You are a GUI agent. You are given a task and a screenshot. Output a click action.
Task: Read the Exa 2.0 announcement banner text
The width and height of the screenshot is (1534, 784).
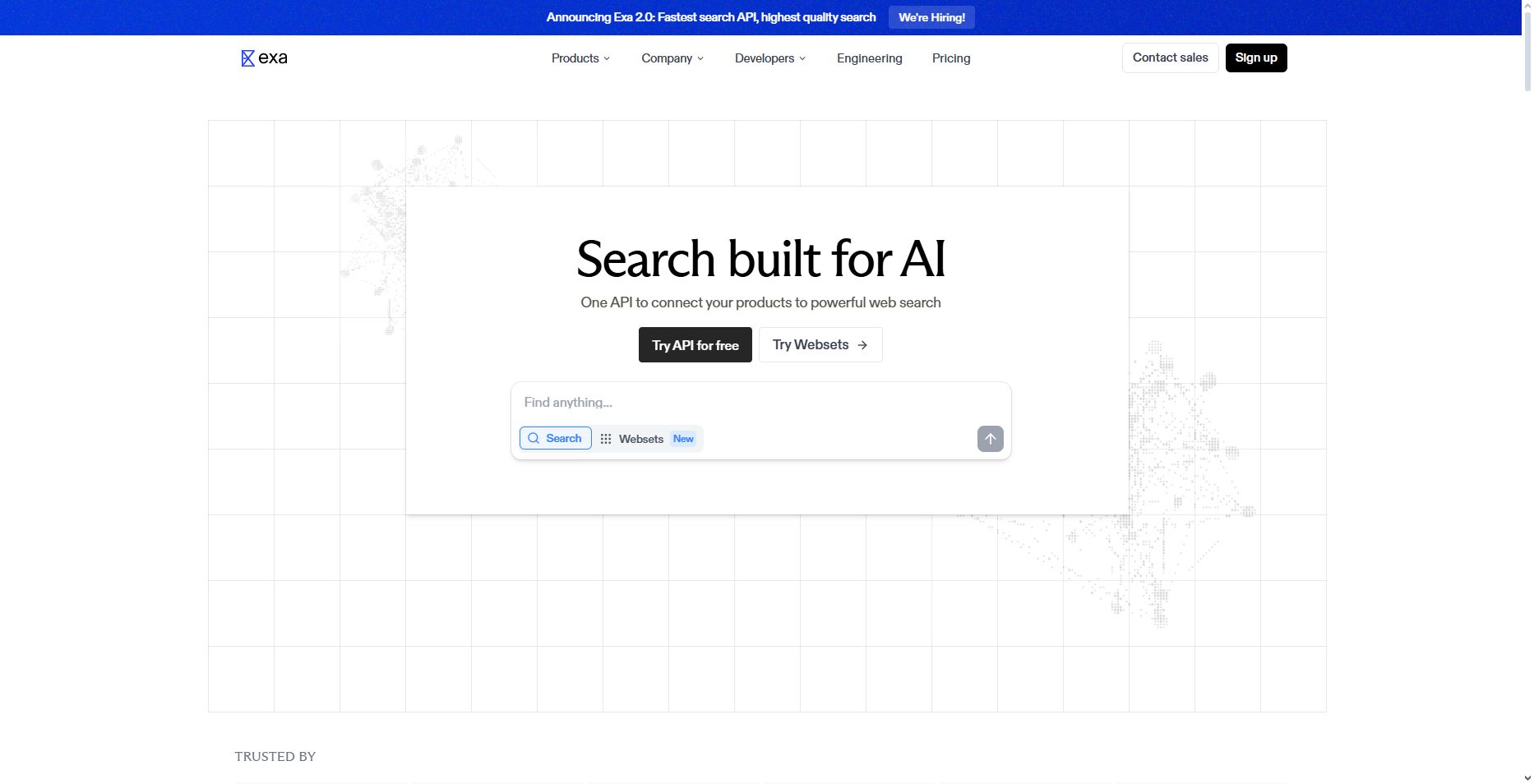711,17
